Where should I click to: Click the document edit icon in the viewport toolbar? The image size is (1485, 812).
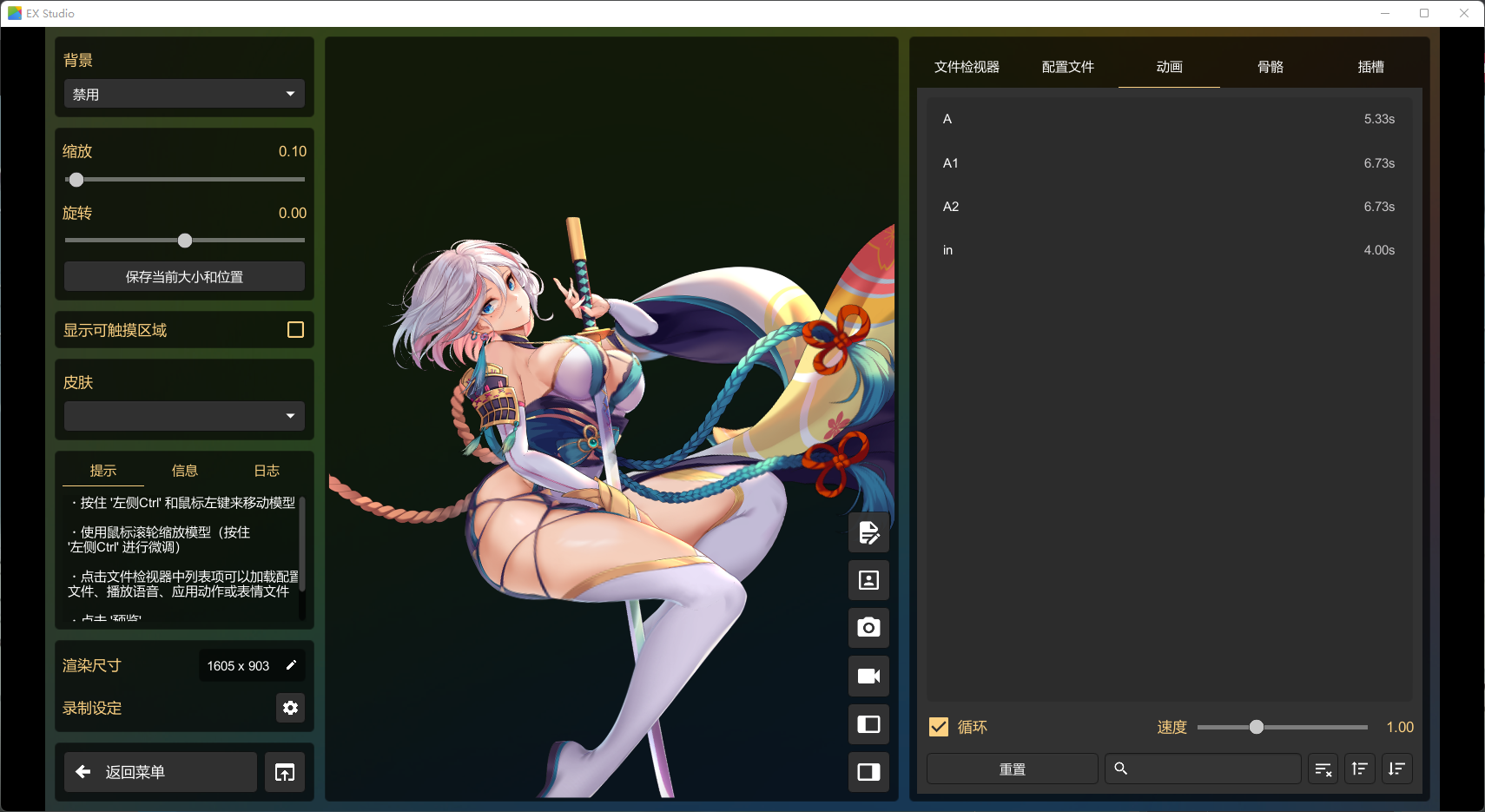point(868,532)
